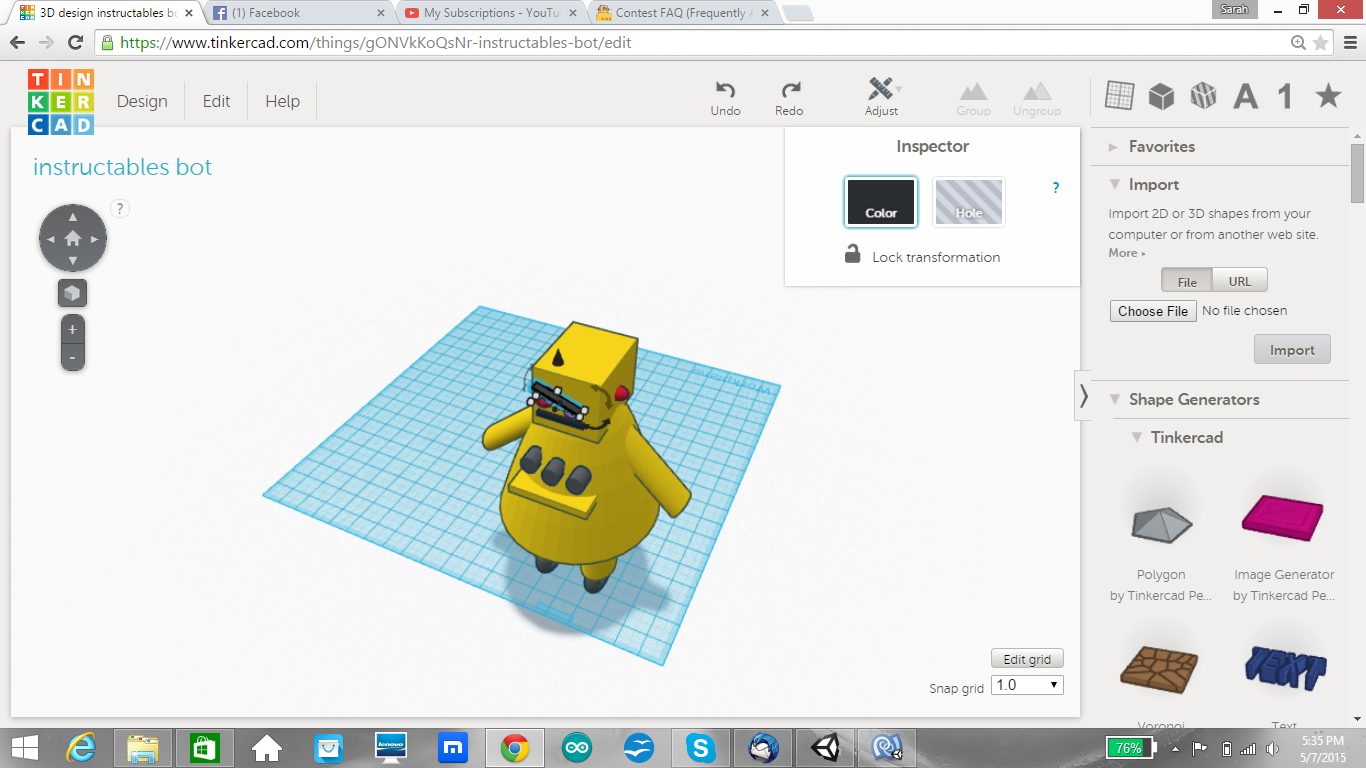Switch to the Facebook browser tab
Screen dimensions: 1366x768
[x=298, y=13]
